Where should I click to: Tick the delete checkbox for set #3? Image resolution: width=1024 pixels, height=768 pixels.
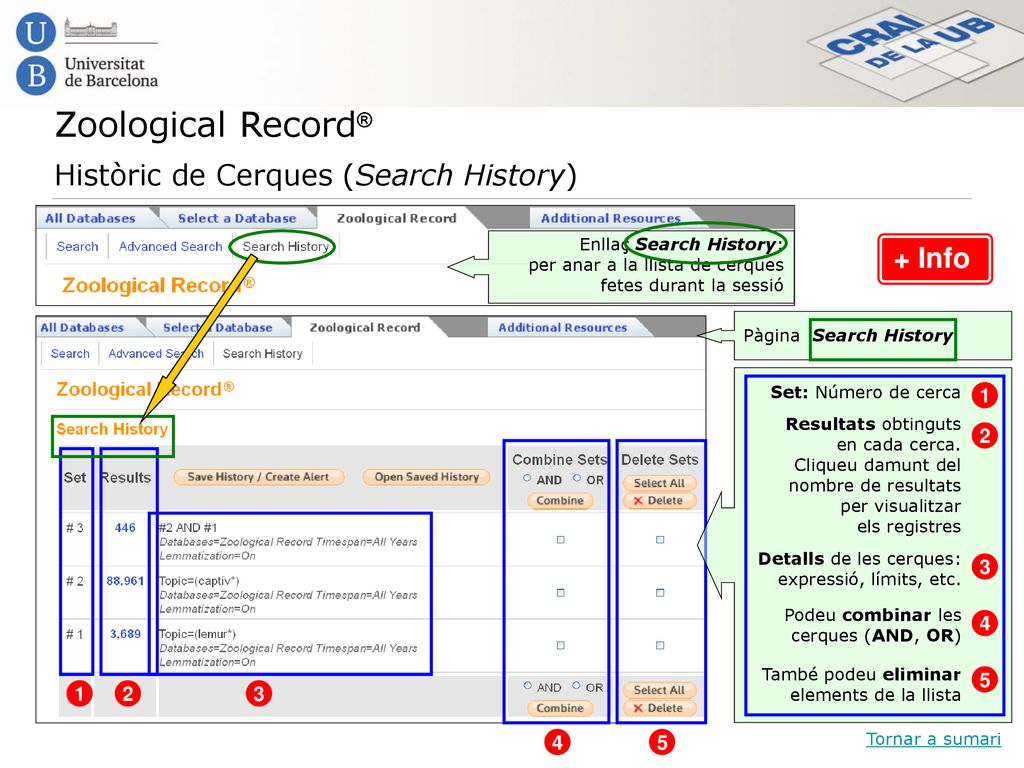660,540
